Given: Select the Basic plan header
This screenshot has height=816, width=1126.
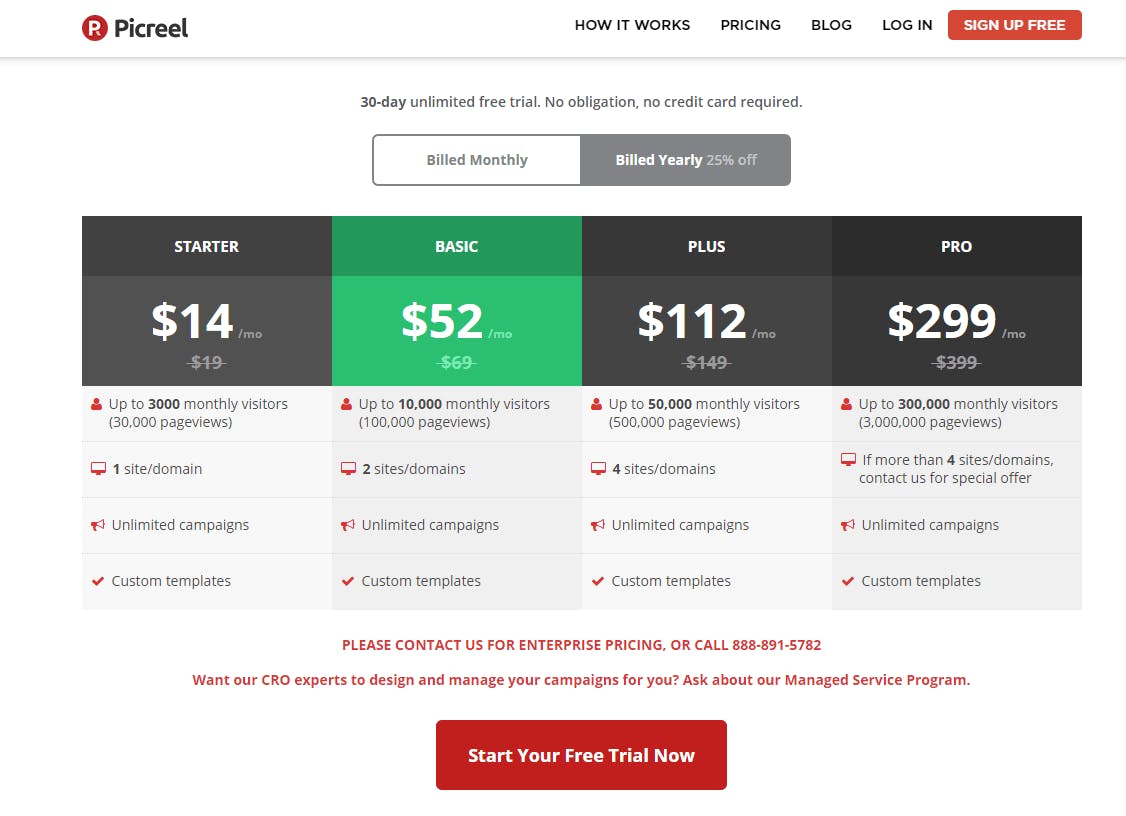Looking at the screenshot, I should click(457, 246).
